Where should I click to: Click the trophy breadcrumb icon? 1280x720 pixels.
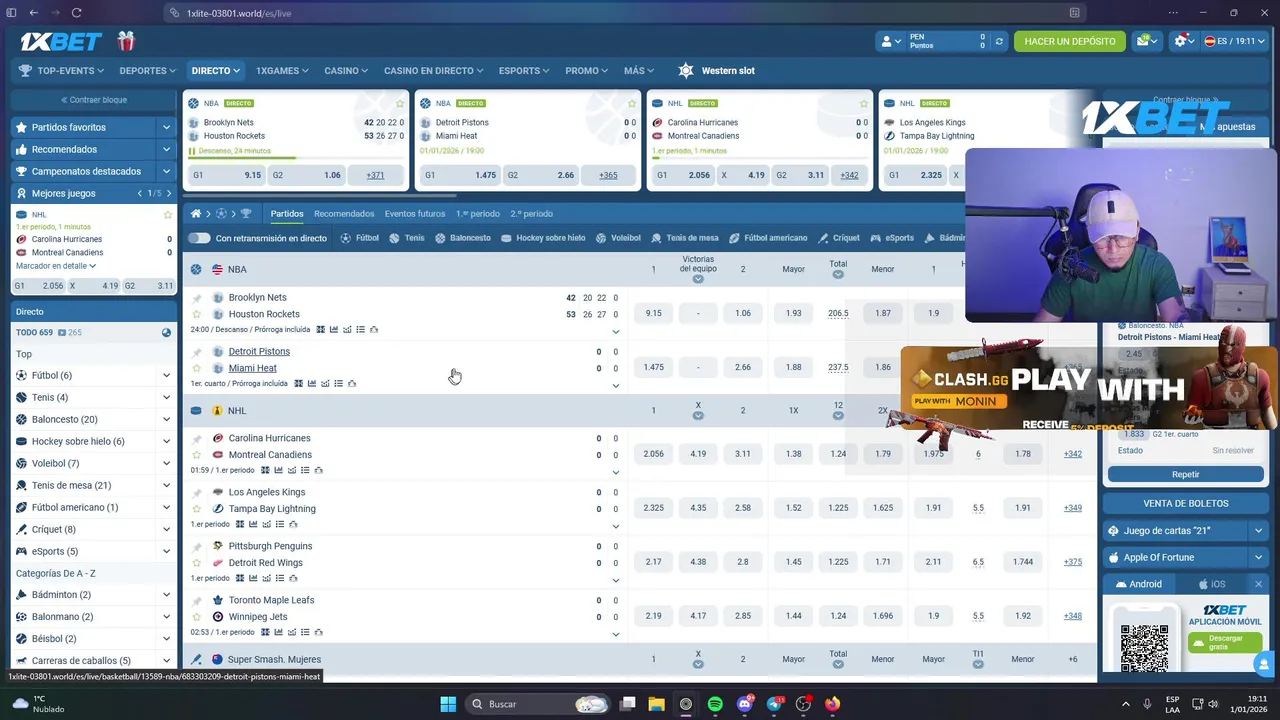246,213
